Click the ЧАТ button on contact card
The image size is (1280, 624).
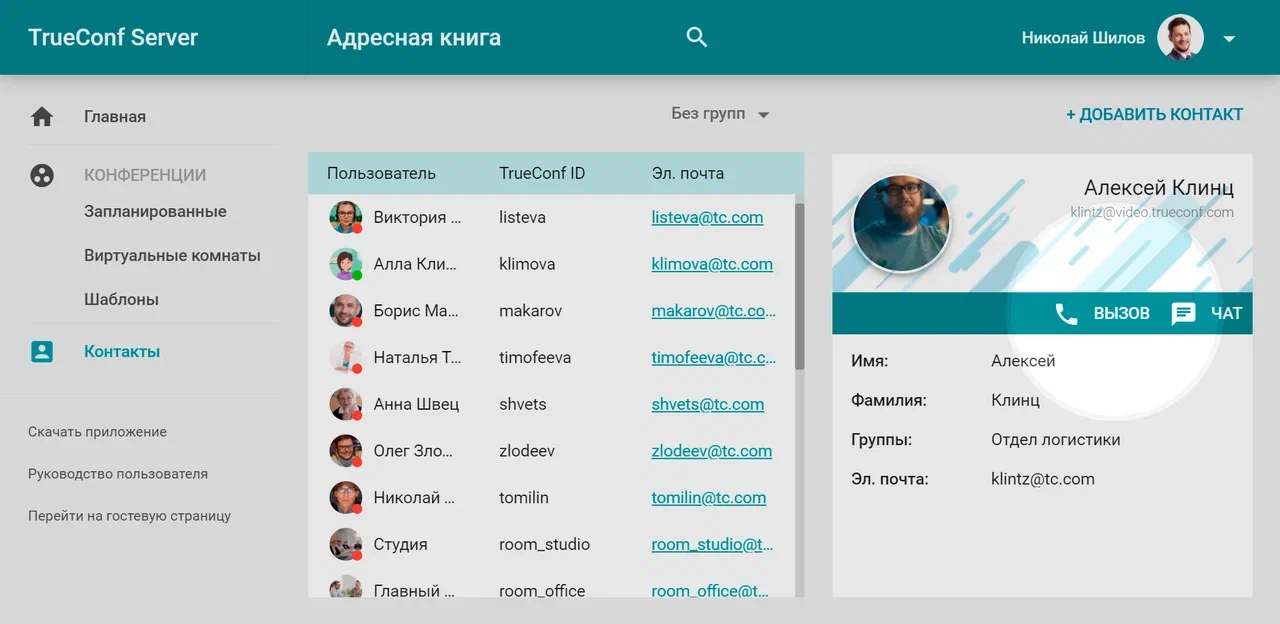coord(1207,314)
